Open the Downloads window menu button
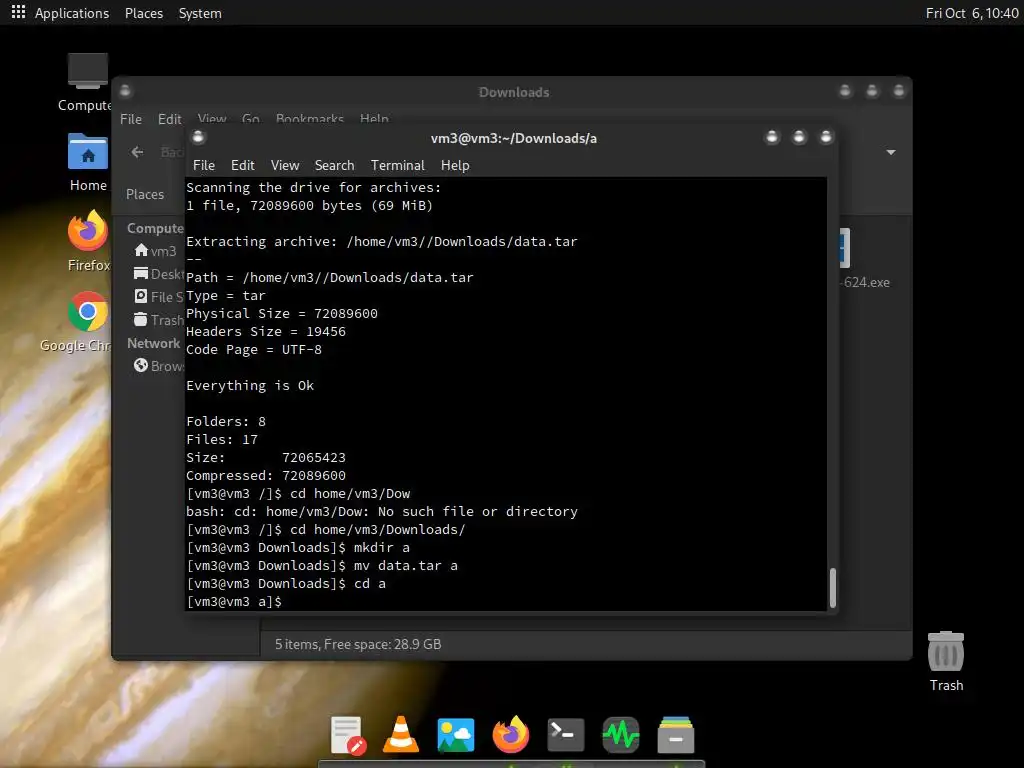This screenshot has height=768, width=1024. coord(125,91)
